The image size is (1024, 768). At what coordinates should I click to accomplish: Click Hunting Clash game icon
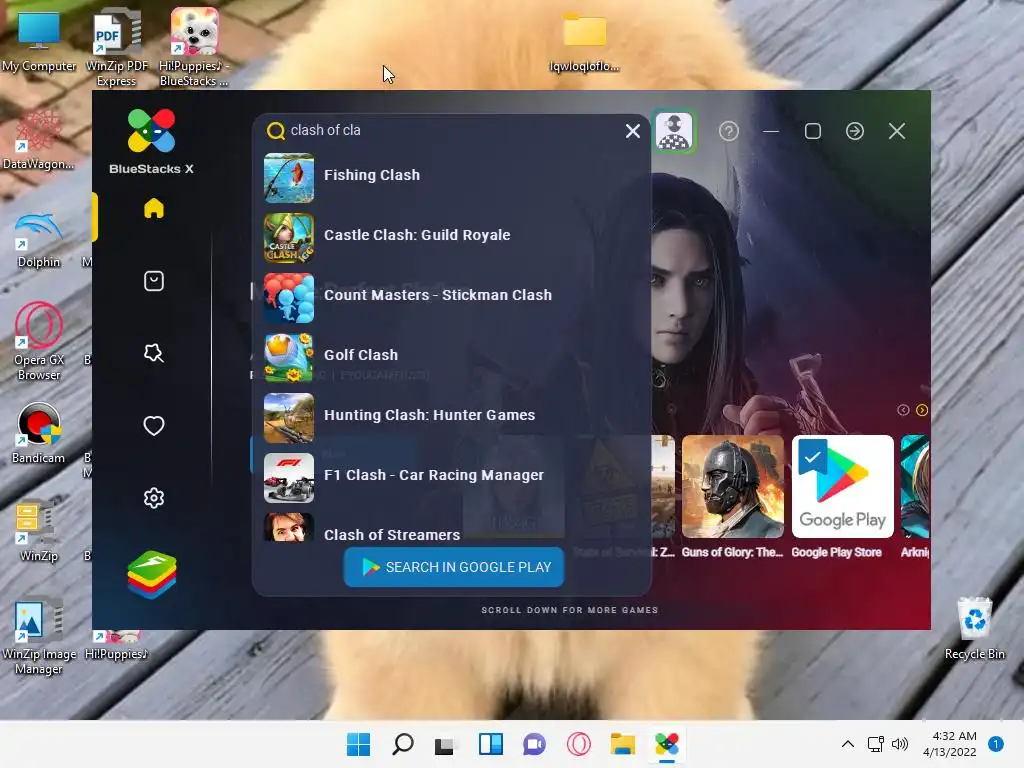coord(289,418)
